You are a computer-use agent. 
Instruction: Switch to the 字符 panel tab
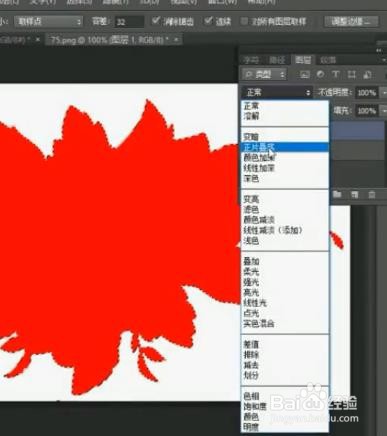251,60
